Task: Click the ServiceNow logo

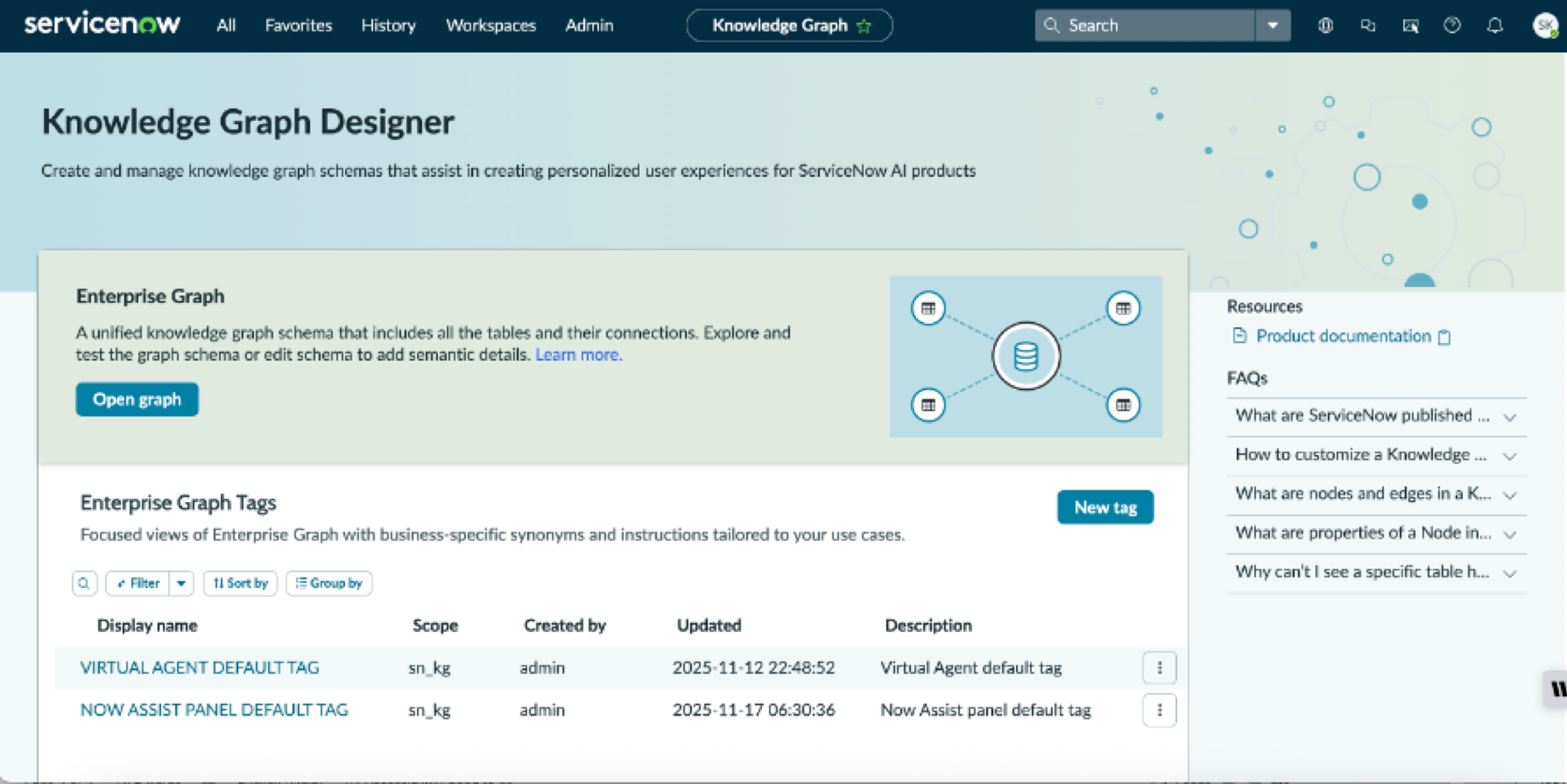Action: 102,25
